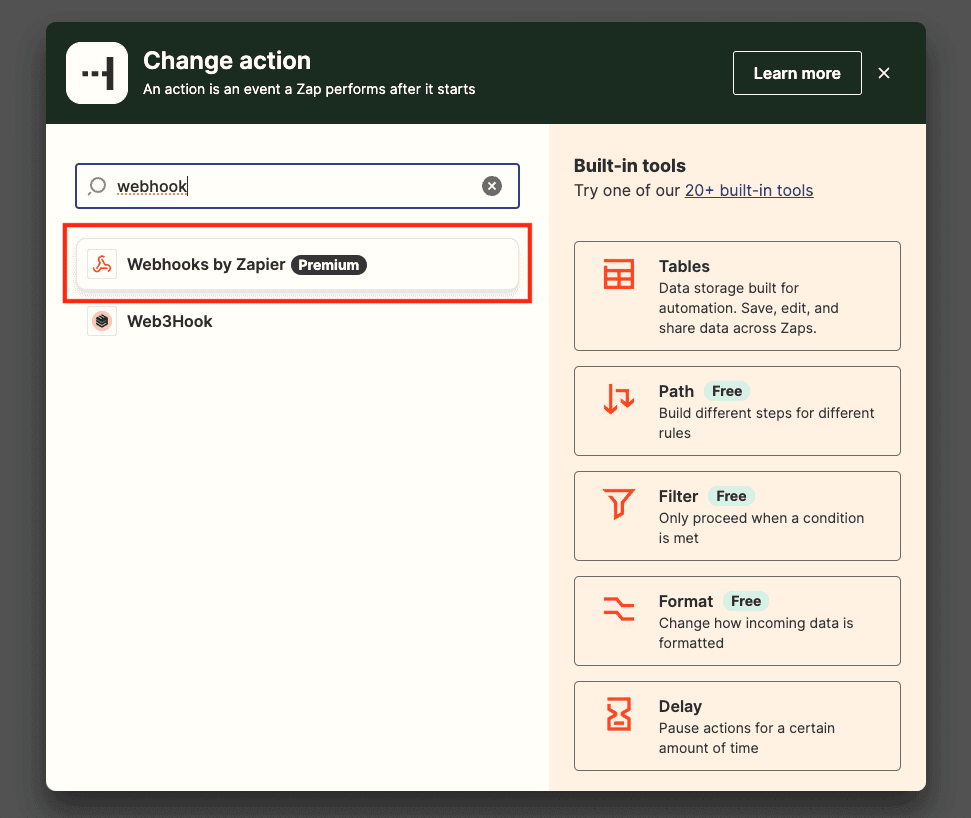Viewport: 971px width, 818px height.
Task: Select the Format built-in tool card
Action: [737, 621]
